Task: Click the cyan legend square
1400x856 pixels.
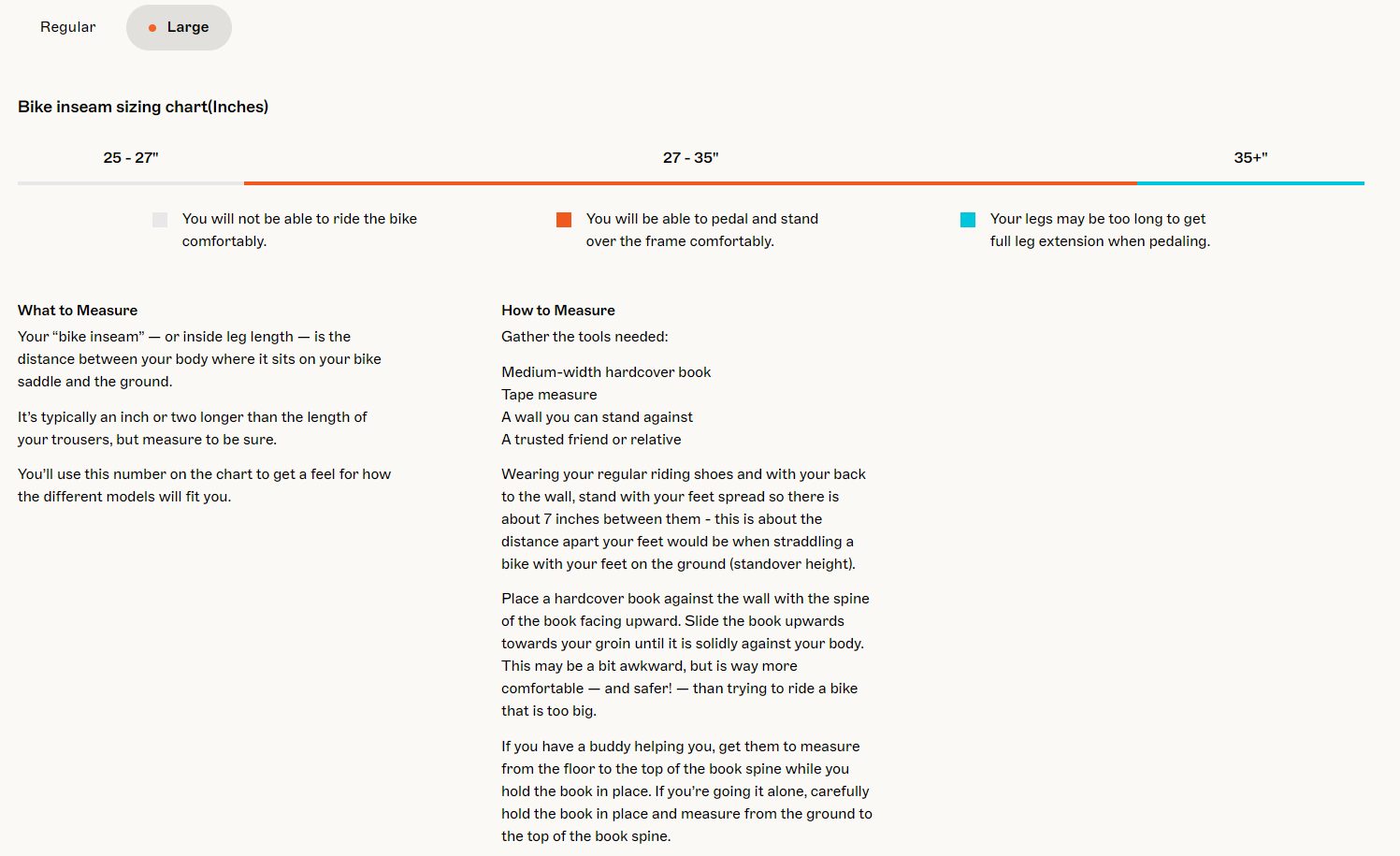Action: (x=968, y=220)
